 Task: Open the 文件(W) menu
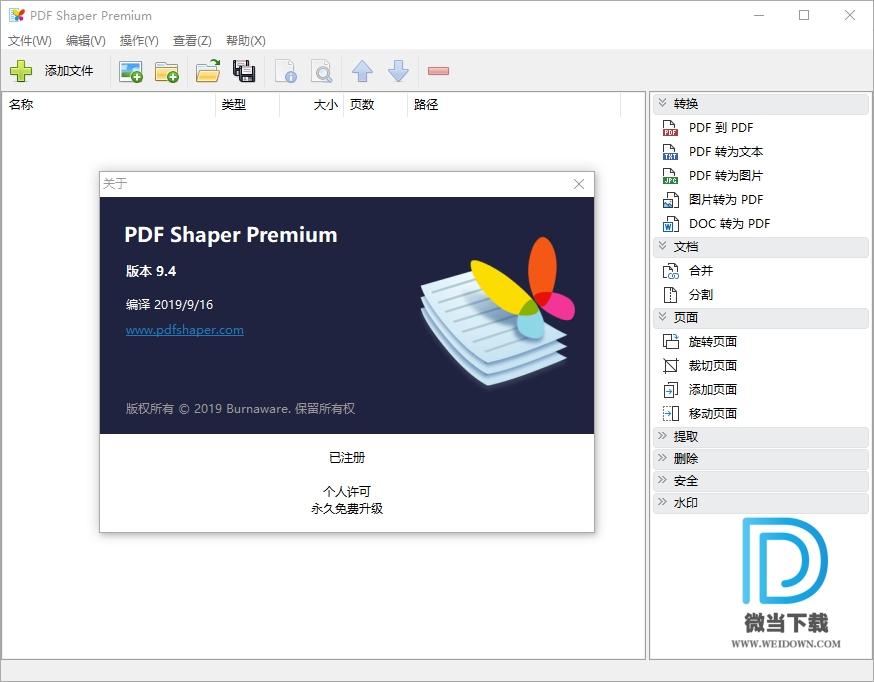pyautogui.click(x=30, y=41)
